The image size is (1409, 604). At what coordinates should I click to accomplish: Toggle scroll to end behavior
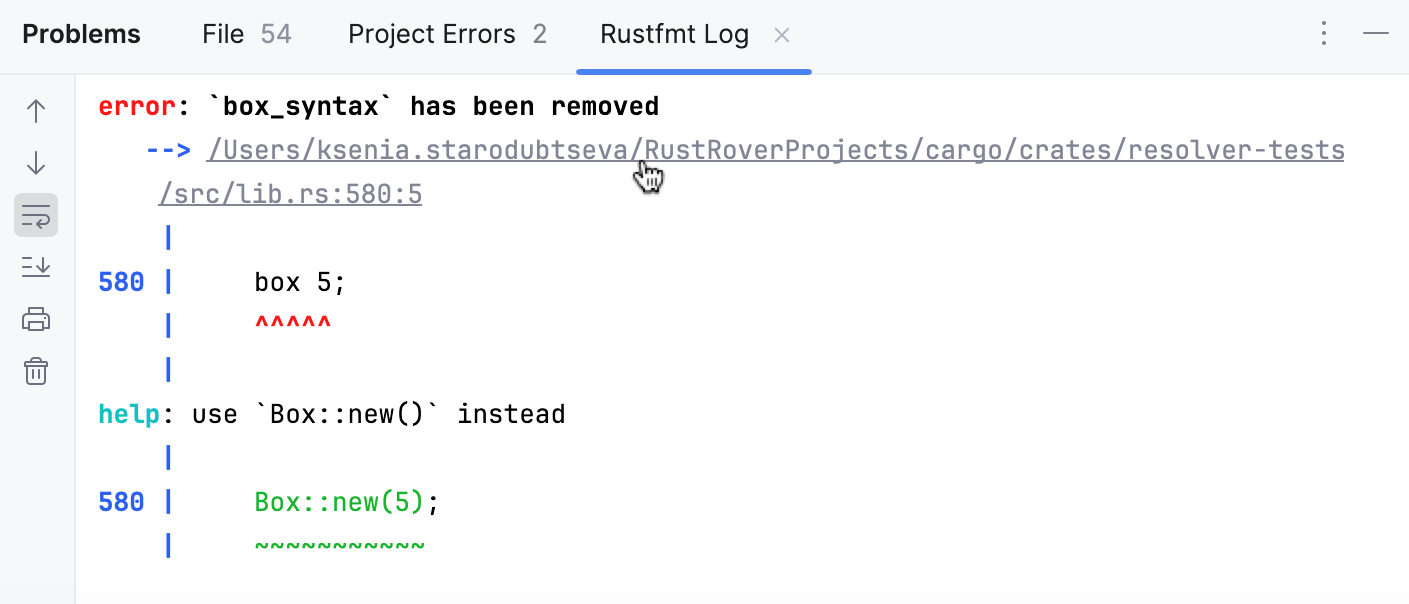point(36,267)
